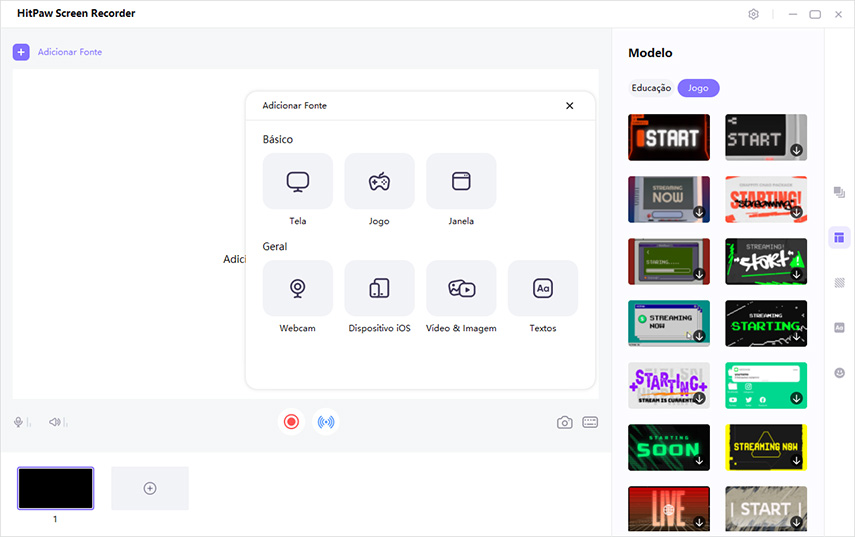Close the Adicionar Fonte dialog
The image size is (855, 537).
(570, 105)
